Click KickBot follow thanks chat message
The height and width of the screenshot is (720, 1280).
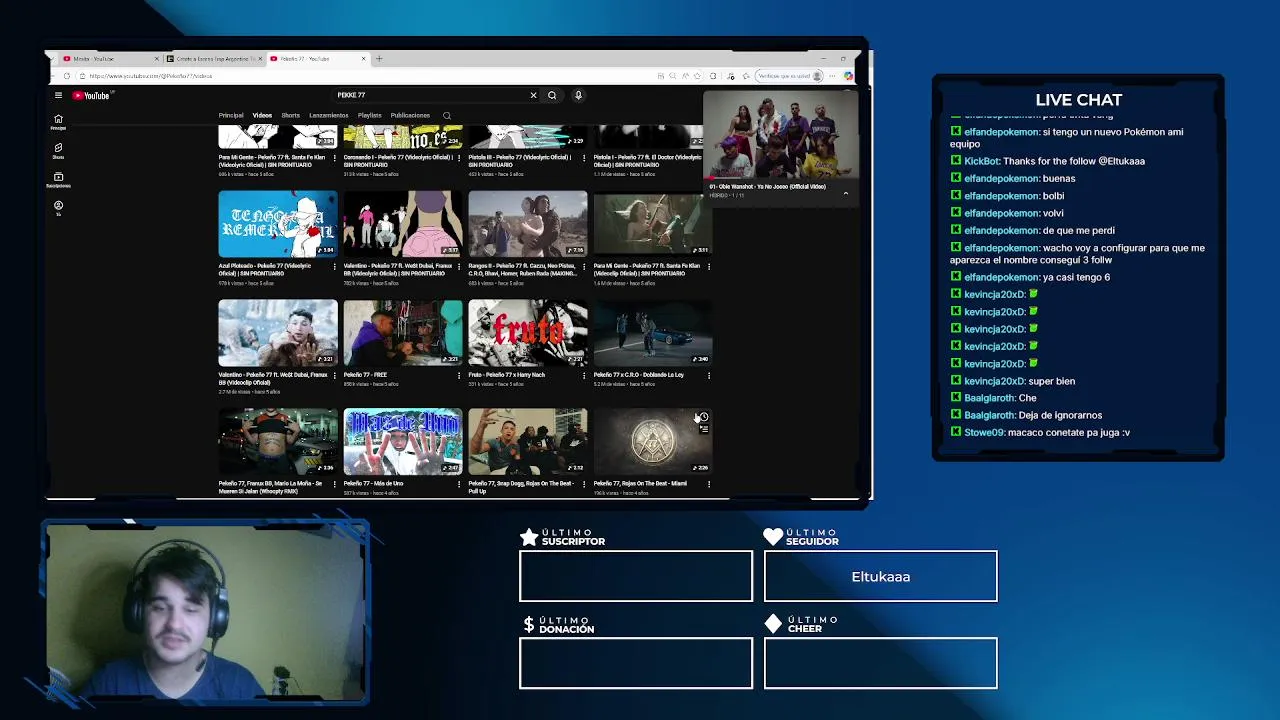click(1047, 161)
